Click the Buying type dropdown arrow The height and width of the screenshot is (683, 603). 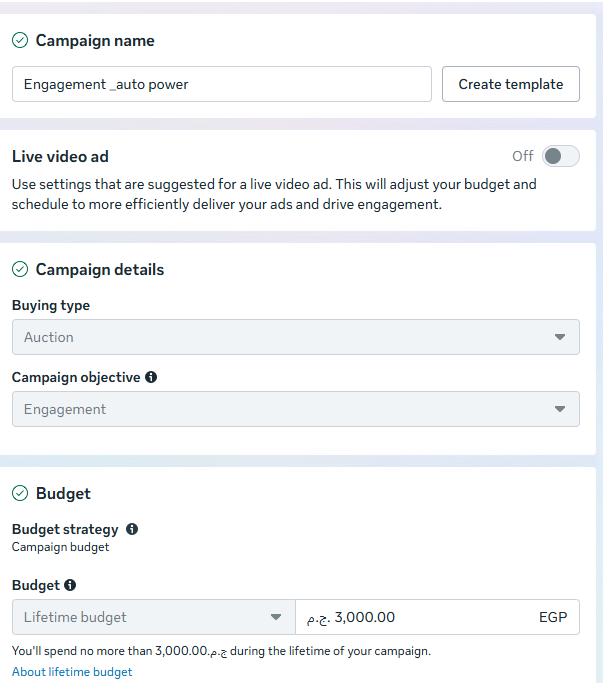[560, 337]
